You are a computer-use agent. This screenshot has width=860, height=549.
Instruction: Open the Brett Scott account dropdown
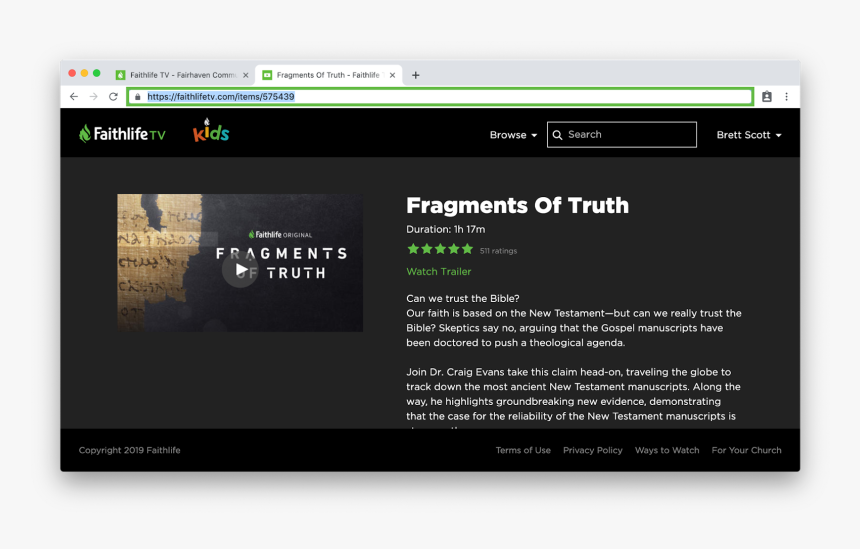(749, 135)
